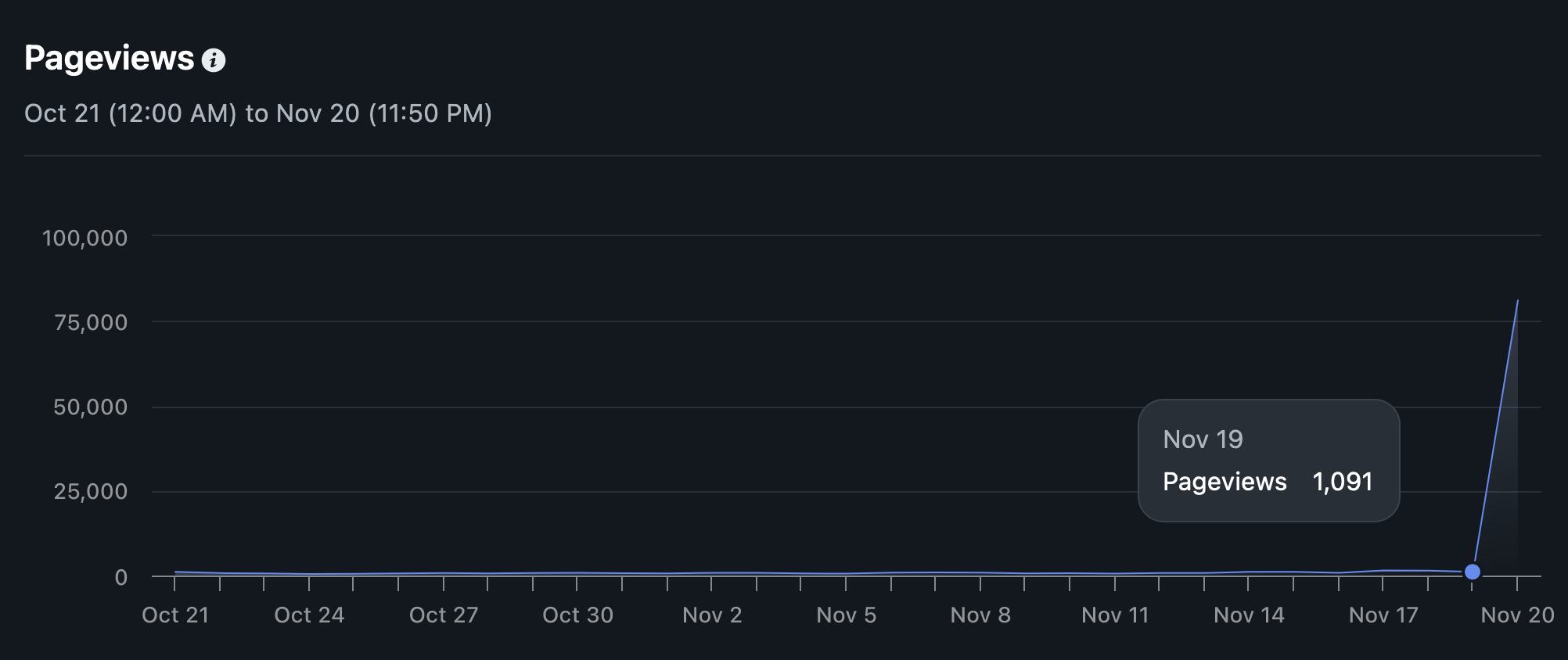Viewport: 1568px width, 660px height.
Task: Select the Nov 14 axis label
Action: [1250, 615]
